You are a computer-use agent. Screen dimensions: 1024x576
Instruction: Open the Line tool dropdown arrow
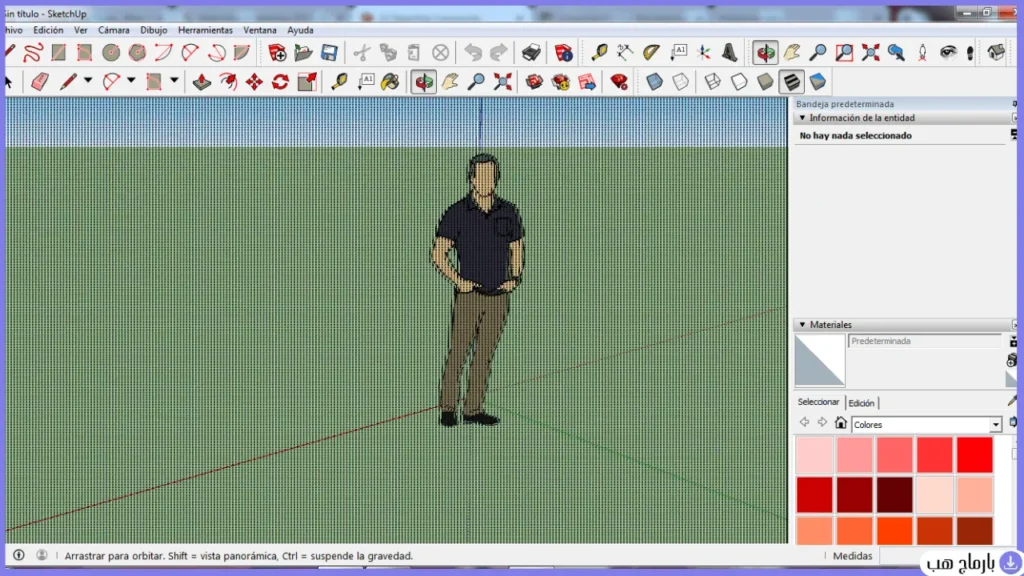point(88,81)
